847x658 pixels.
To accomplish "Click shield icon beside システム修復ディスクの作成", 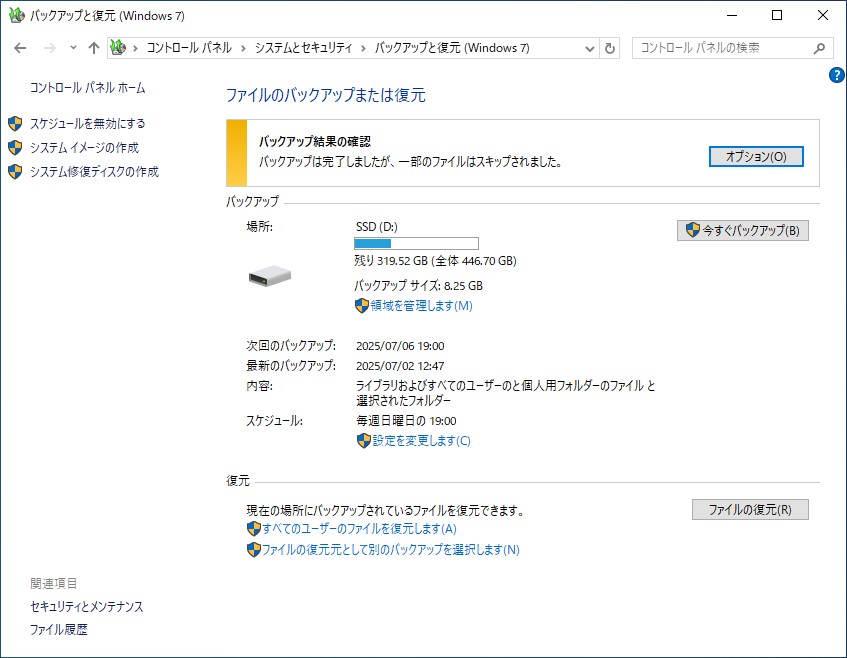I will coord(15,172).
